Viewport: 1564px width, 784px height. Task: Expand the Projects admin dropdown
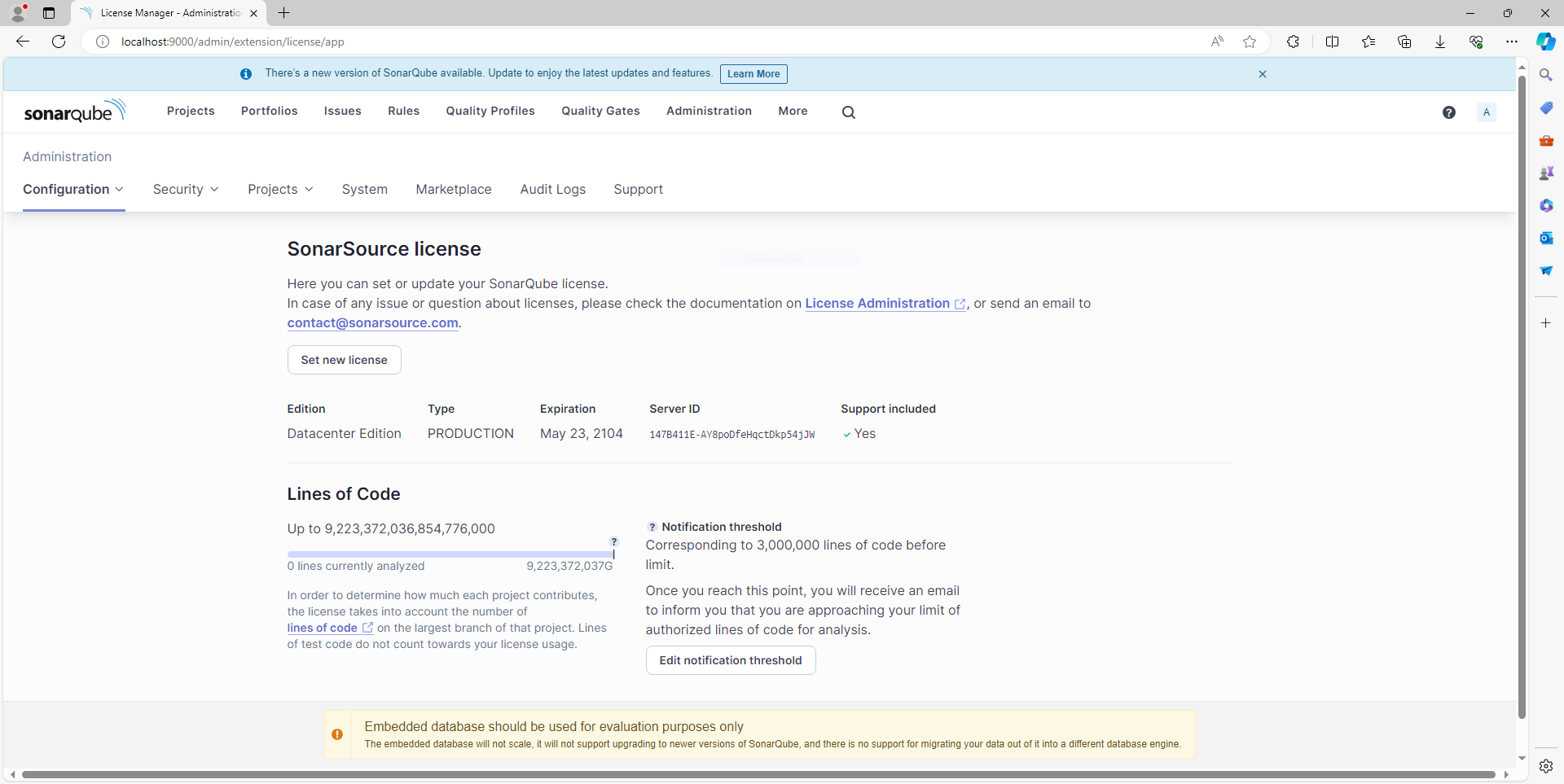280,190
